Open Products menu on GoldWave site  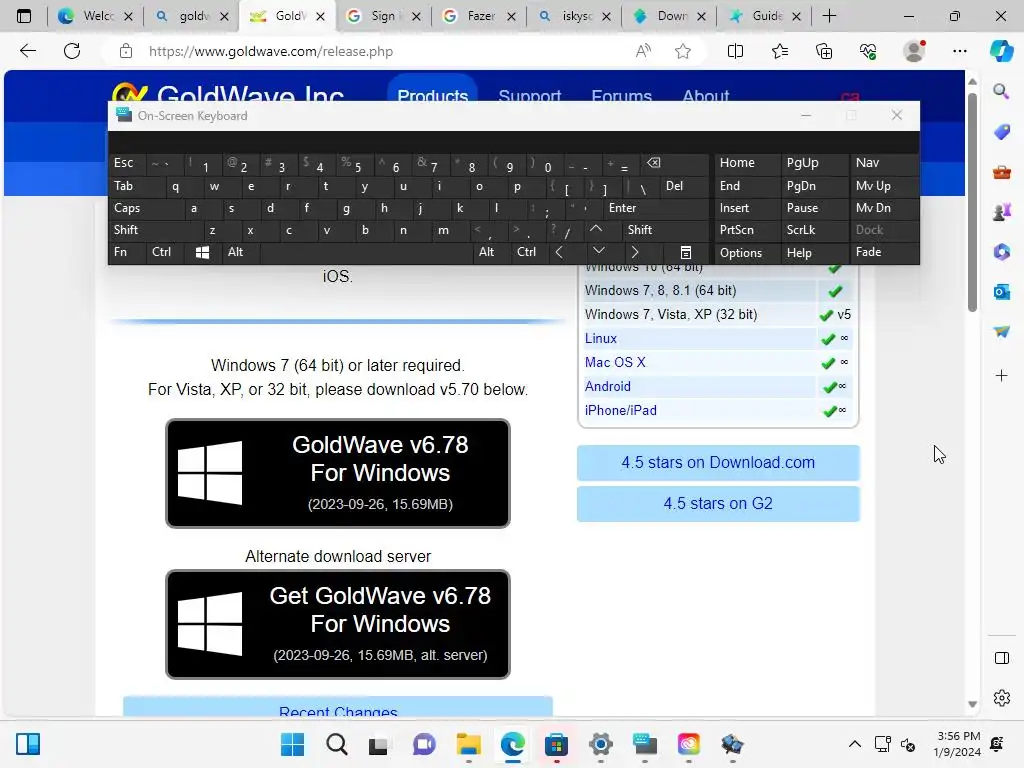[x=432, y=95]
